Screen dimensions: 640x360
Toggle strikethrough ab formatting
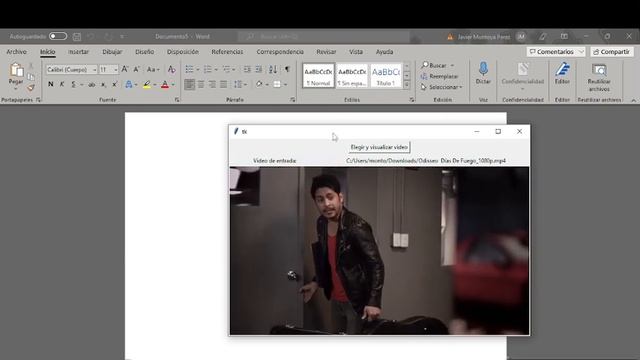(x=91, y=84)
